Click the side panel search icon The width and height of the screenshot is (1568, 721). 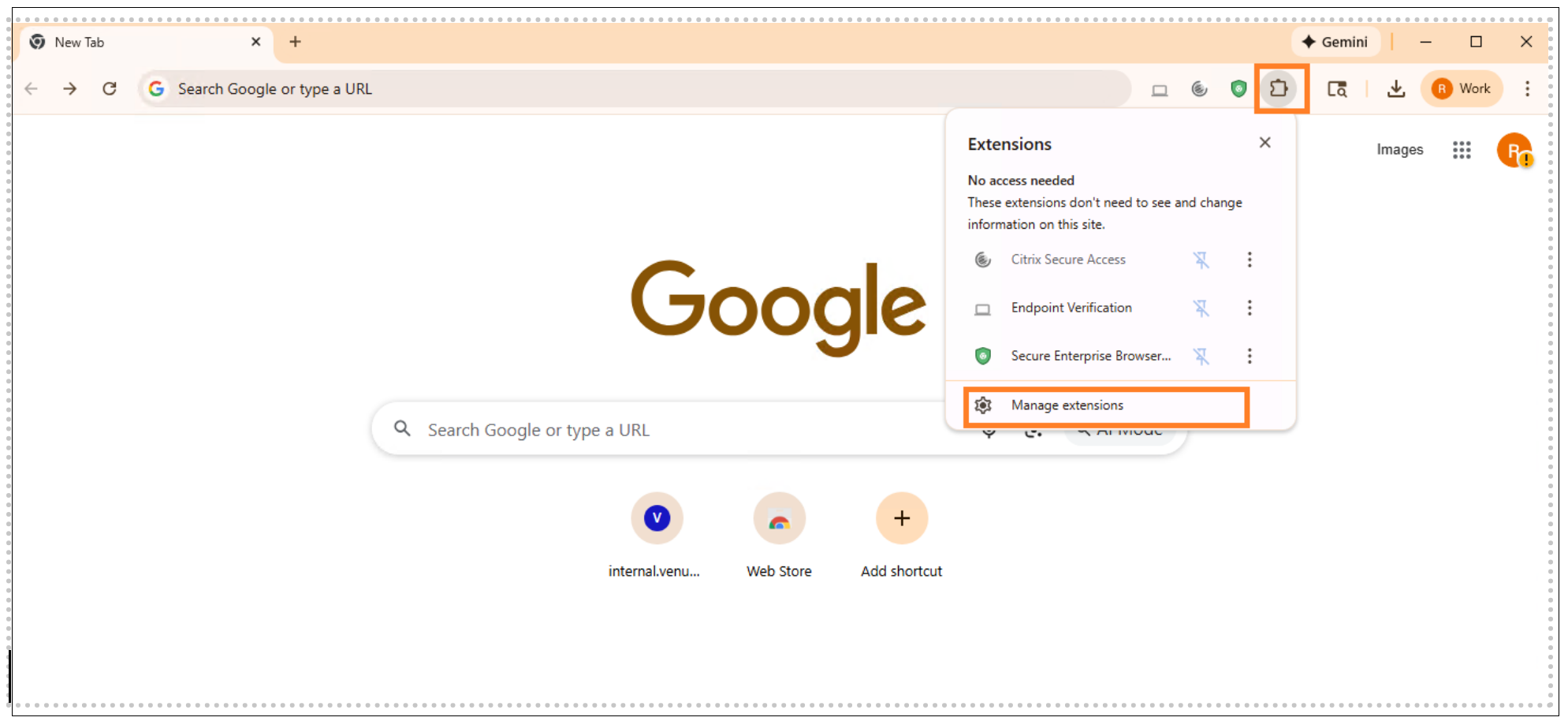(1338, 88)
